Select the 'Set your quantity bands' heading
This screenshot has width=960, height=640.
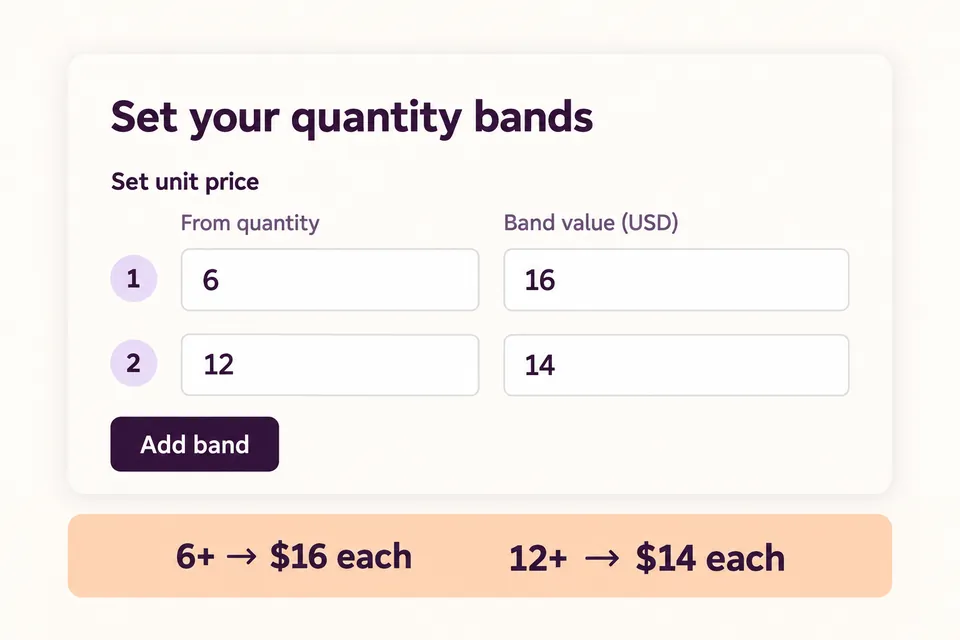352,117
